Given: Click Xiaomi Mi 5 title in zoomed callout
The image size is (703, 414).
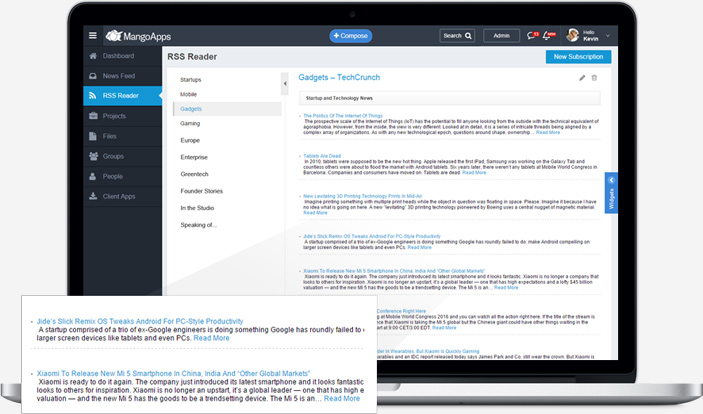Looking at the screenshot, I should [x=174, y=373].
